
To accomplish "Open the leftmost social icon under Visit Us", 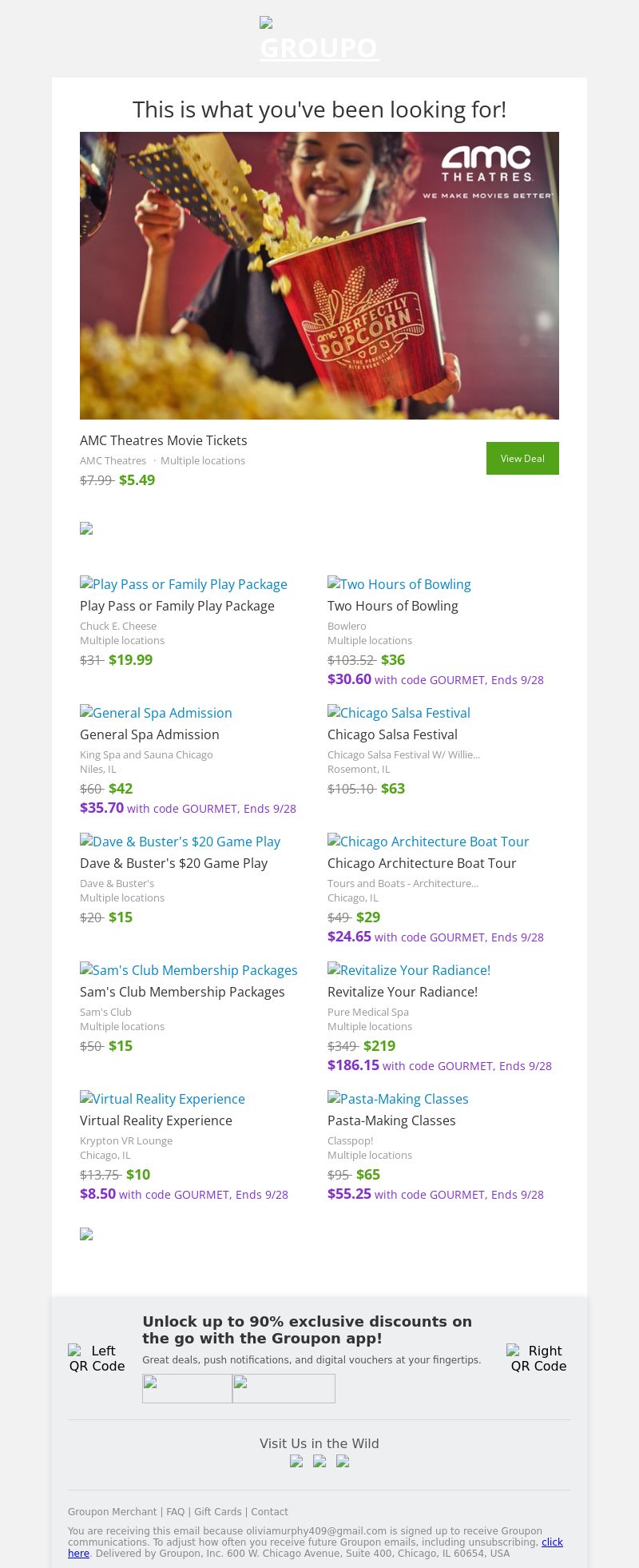I will point(296,1461).
